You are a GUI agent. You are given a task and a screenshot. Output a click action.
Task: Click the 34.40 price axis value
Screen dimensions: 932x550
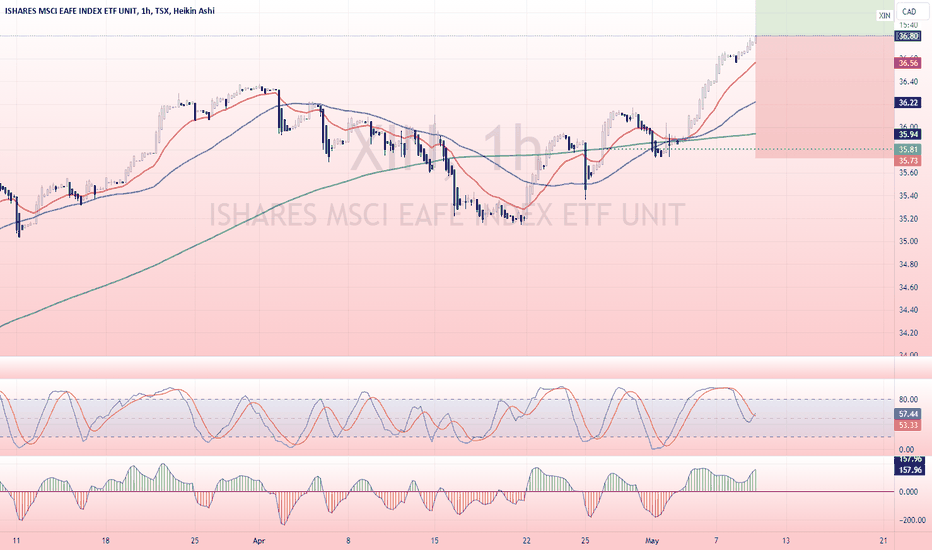tap(908, 310)
